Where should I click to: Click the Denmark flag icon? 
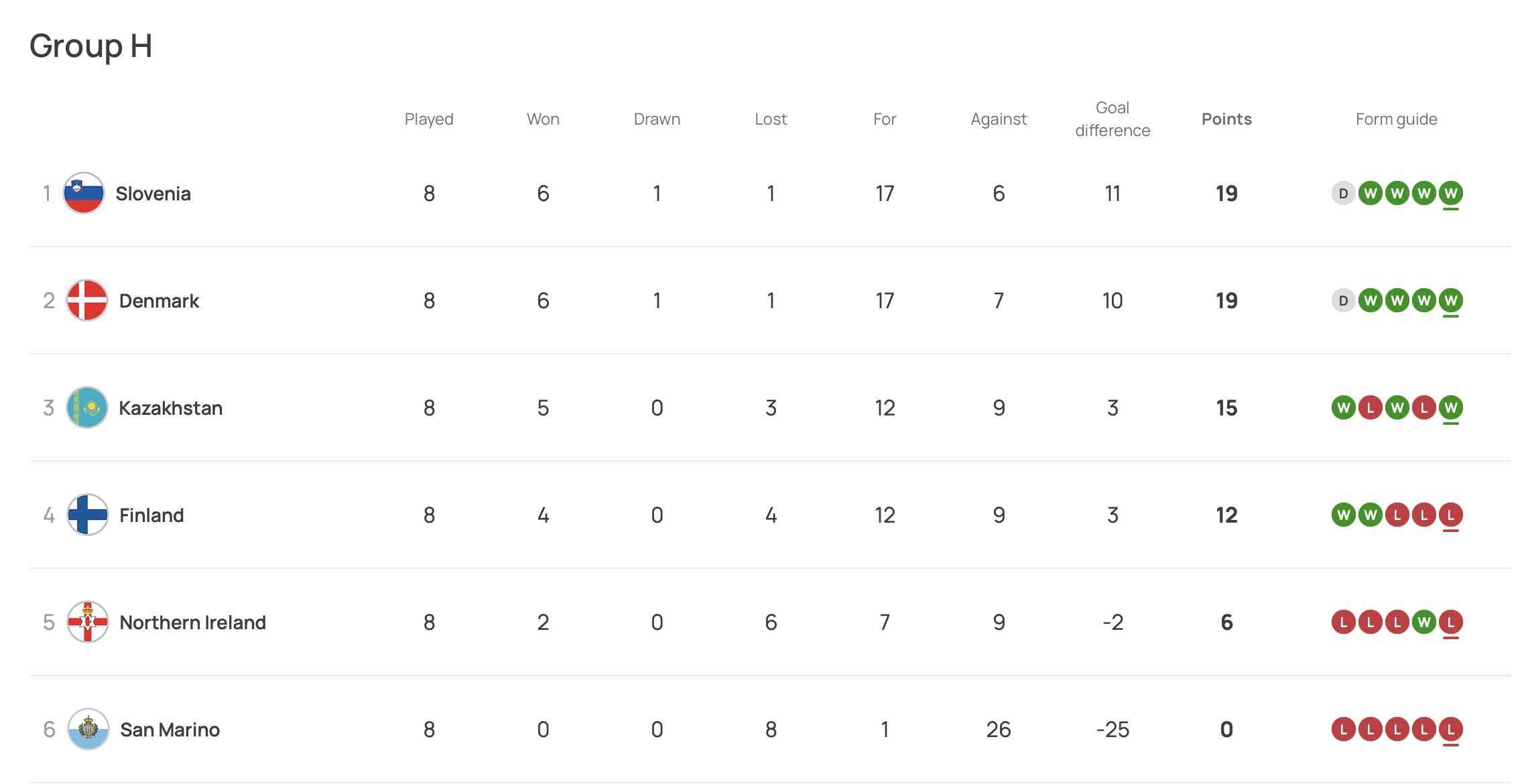(87, 300)
